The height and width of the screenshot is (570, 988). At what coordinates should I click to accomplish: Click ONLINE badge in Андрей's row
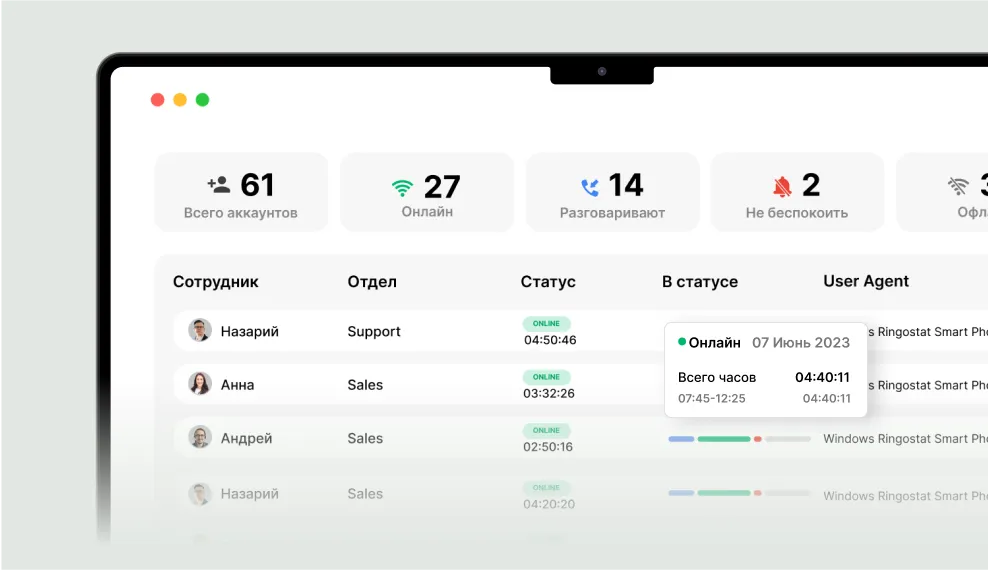coord(546,430)
